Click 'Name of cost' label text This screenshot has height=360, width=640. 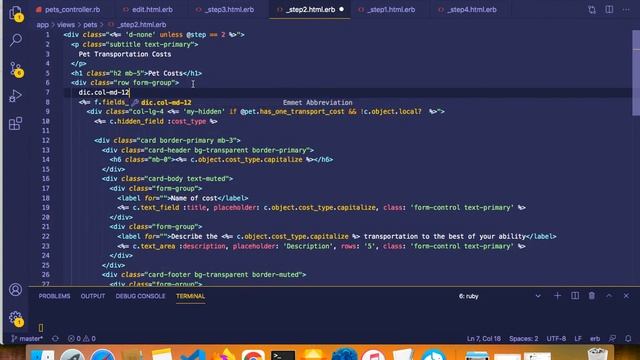(x=194, y=198)
